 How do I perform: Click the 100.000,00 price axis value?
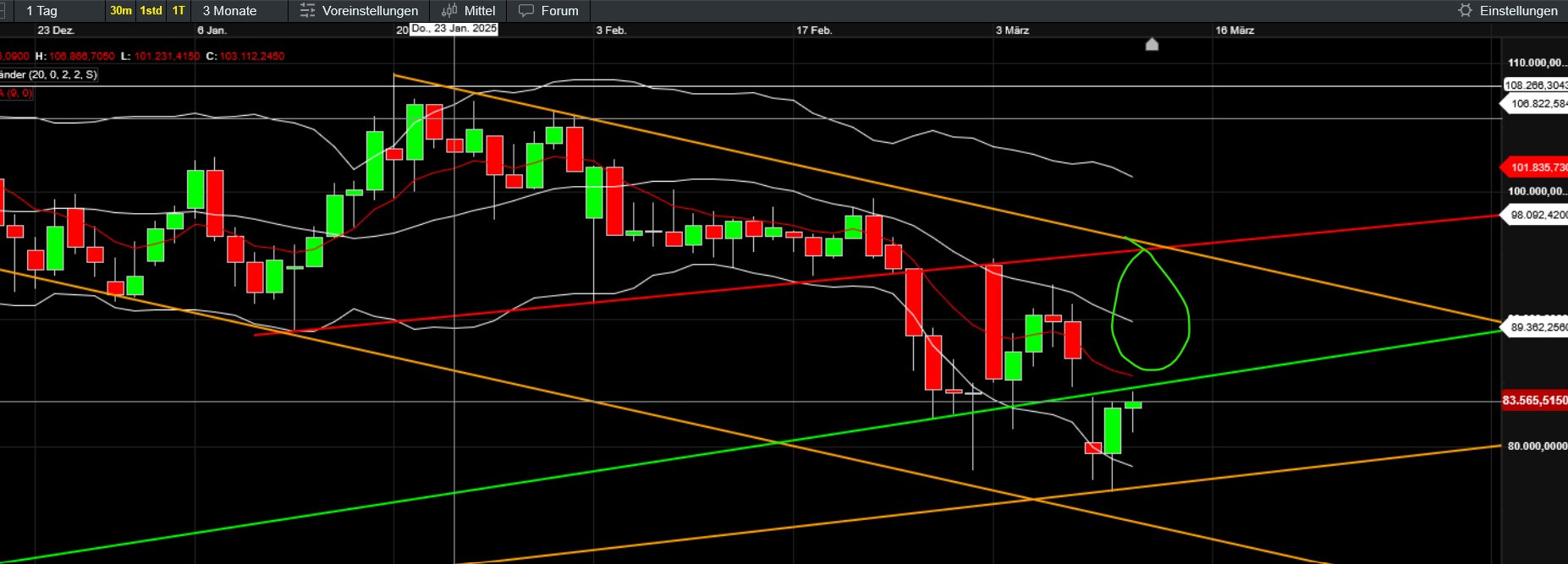[1537, 191]
